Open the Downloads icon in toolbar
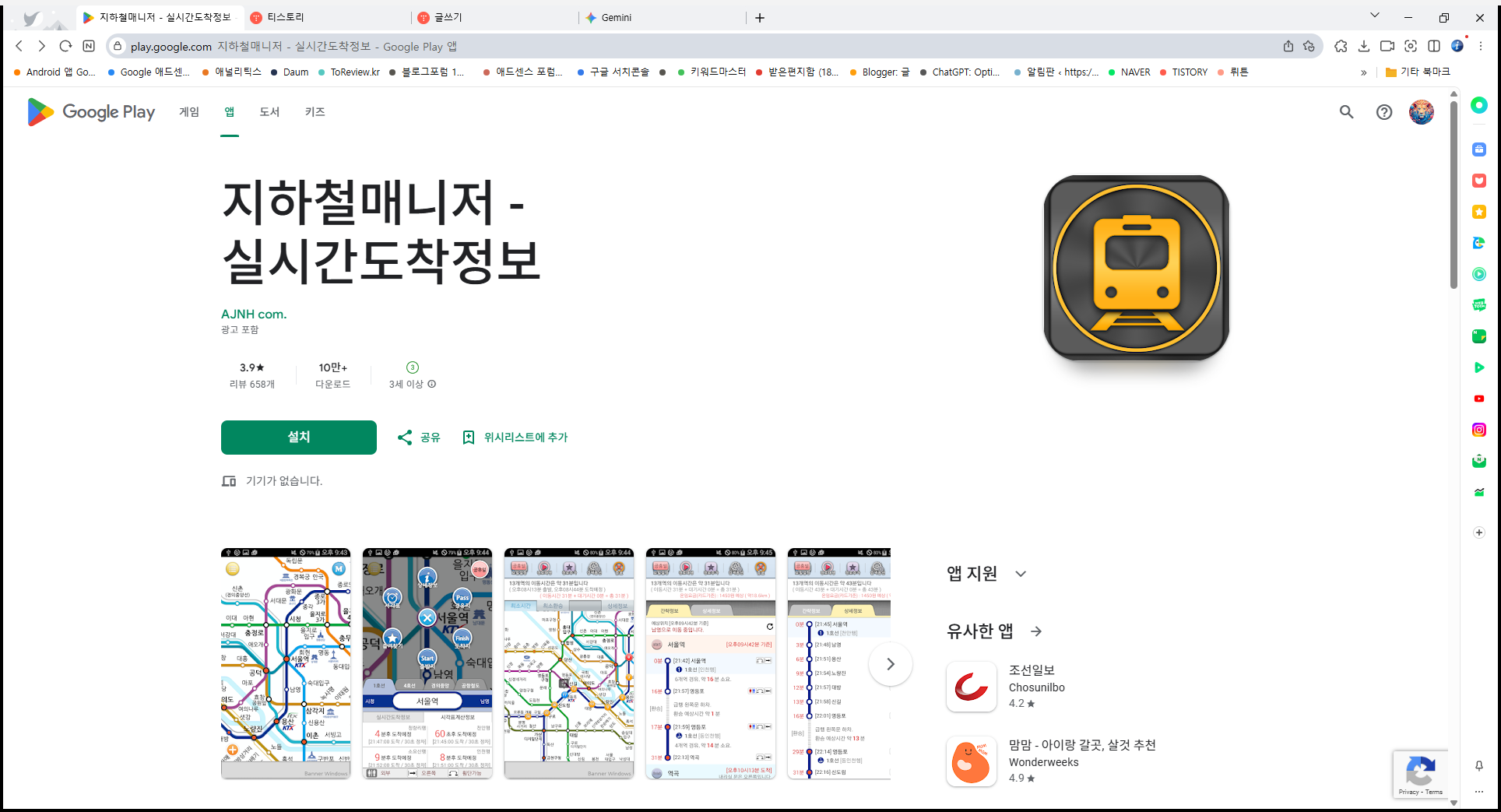1501x812 pixels. (x=1364, y=46)
